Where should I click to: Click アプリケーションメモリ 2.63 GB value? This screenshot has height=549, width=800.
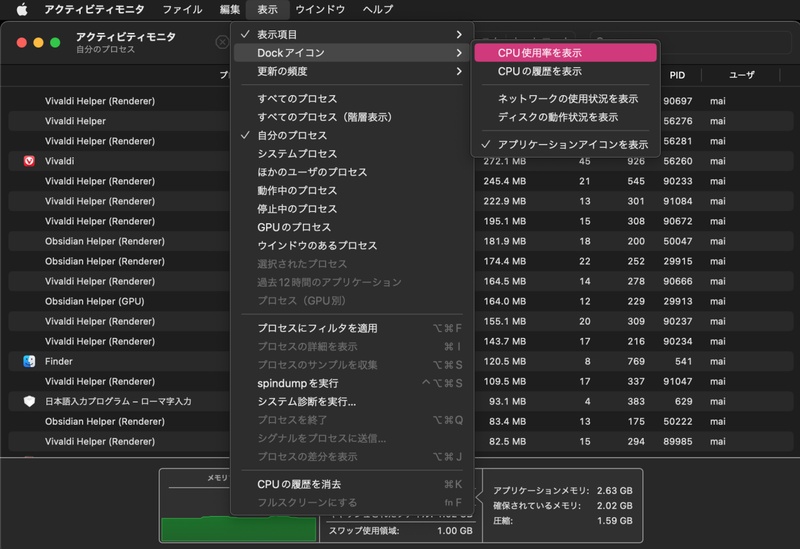(x=614, y=490)
